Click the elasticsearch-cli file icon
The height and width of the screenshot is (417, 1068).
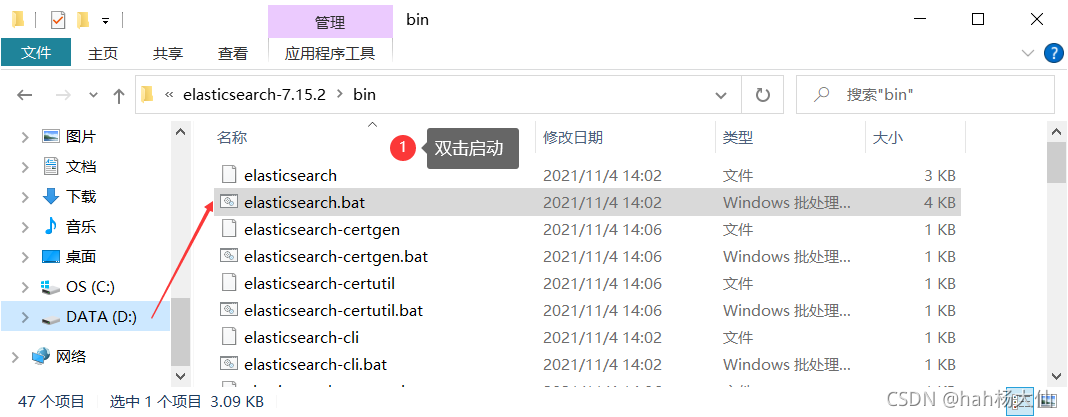click(x=230, y=337)
